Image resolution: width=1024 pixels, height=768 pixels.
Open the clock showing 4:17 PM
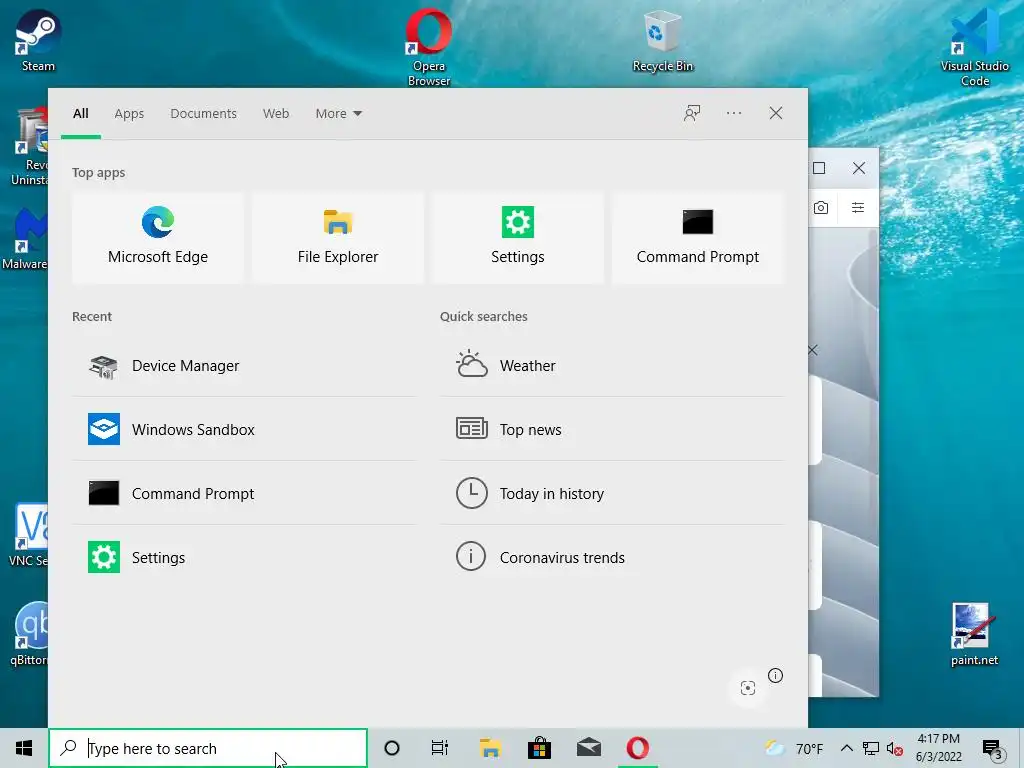coord(938,748)
